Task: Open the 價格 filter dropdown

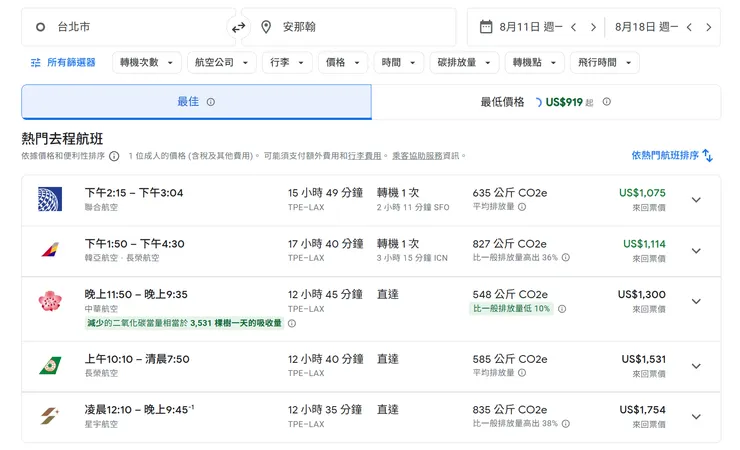Action: pos(343,63)
